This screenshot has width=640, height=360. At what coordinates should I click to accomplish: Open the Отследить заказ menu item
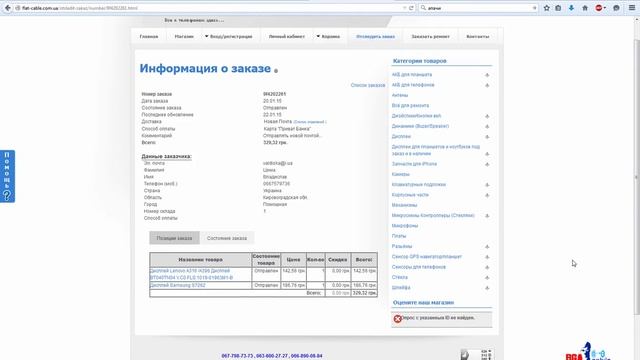coord(376,36)
